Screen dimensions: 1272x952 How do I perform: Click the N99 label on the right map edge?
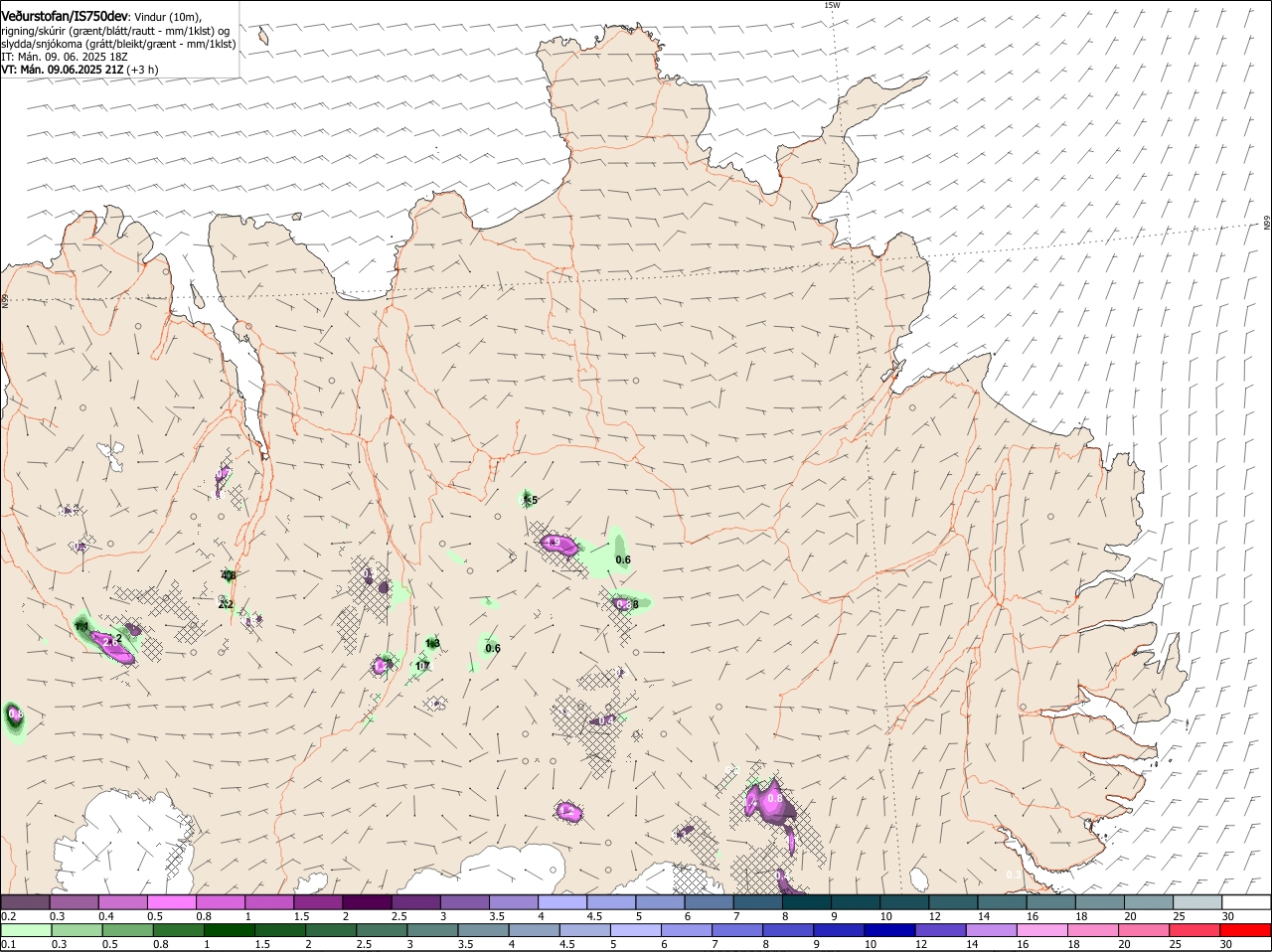1267,224
